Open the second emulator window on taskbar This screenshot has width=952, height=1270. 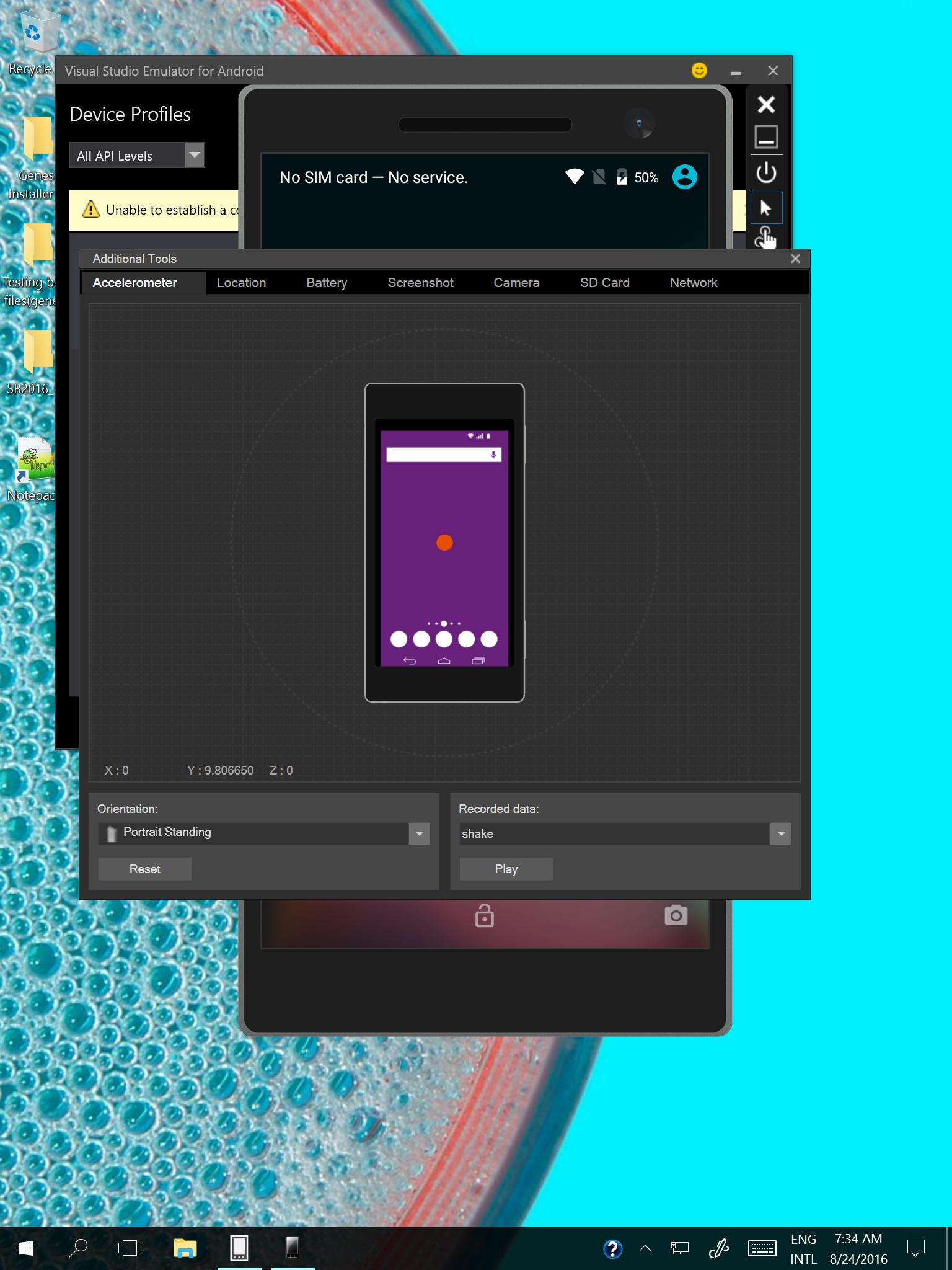point(293,1248)
